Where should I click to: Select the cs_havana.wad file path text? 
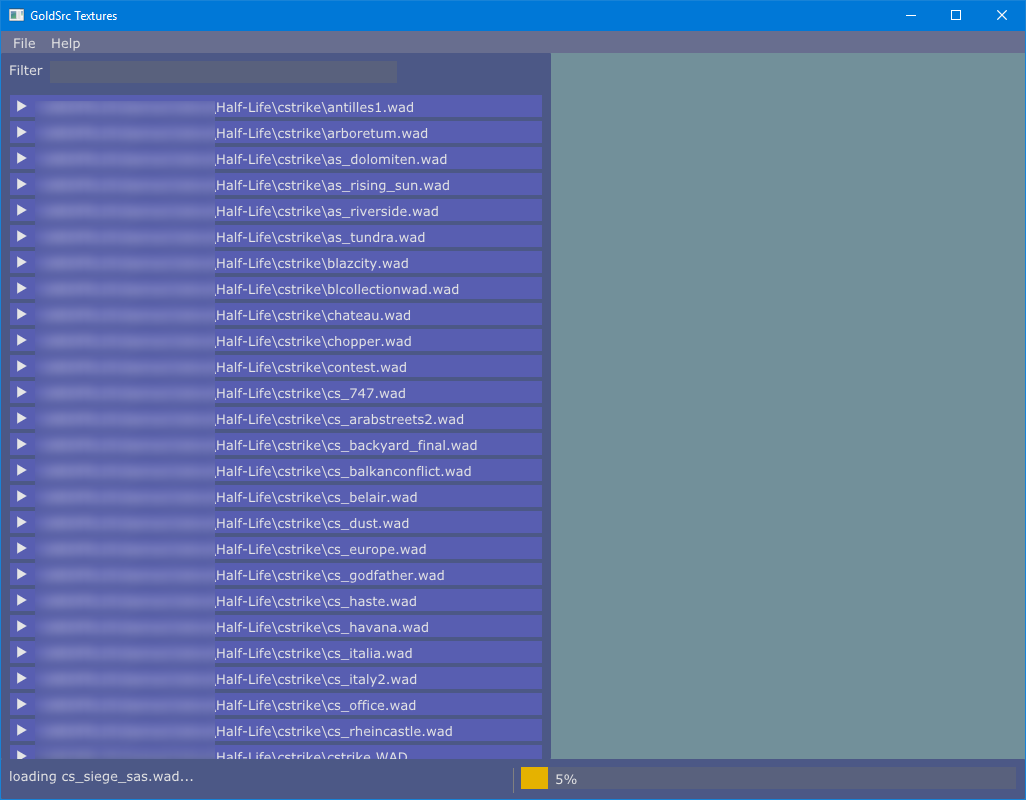tap(323, 627)
